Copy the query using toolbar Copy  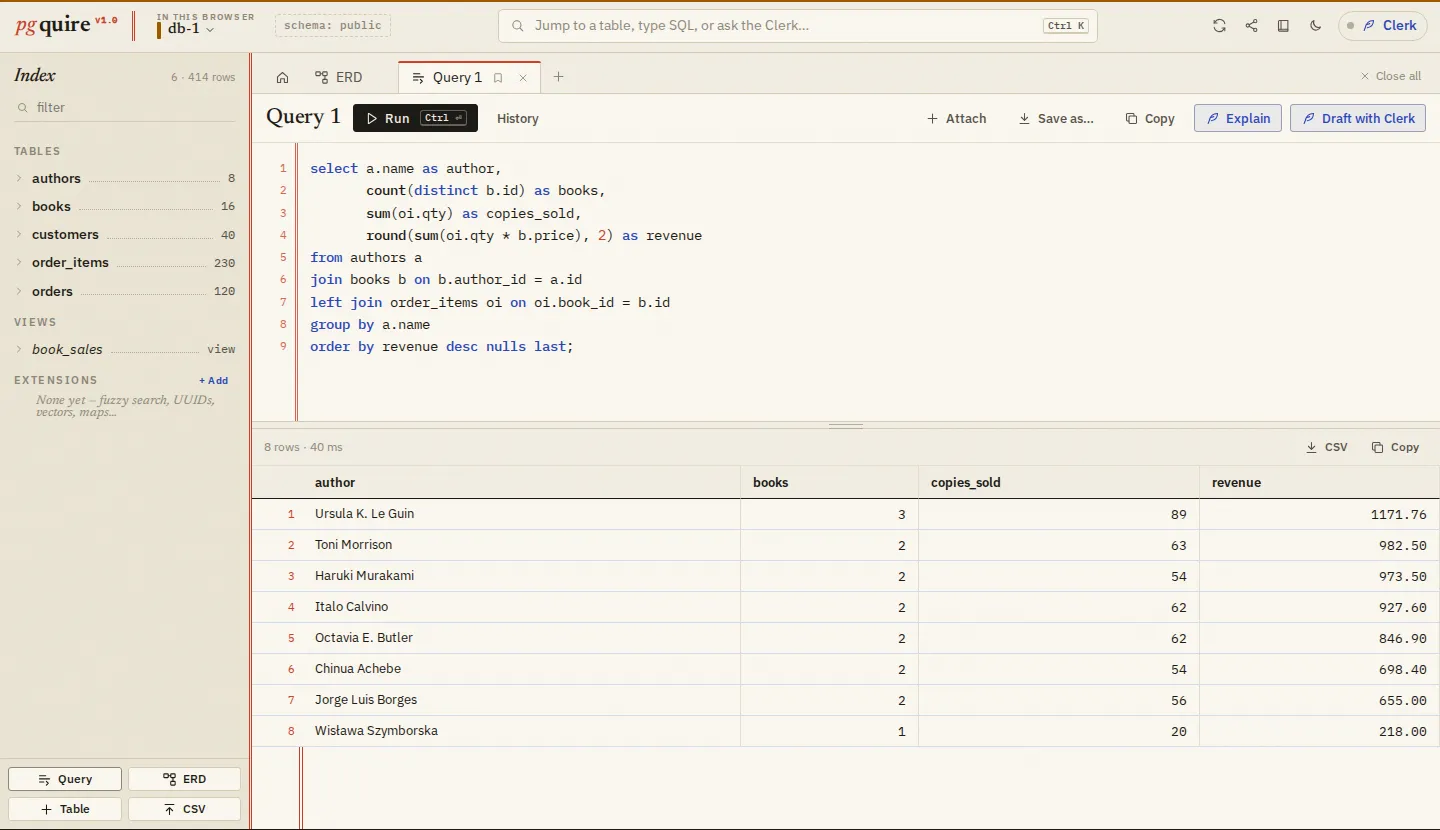(x=1150, y=118)
